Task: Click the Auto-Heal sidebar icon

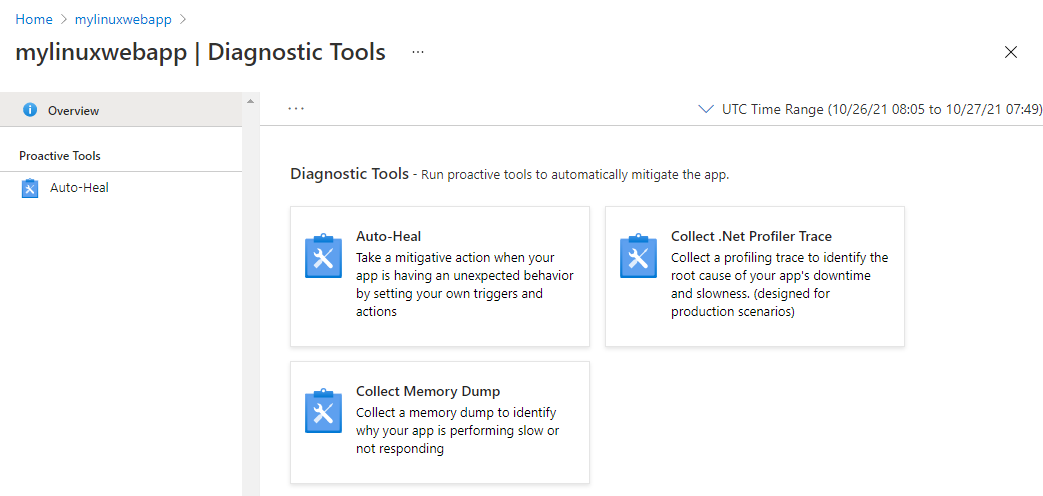Action: click(30, 188)
